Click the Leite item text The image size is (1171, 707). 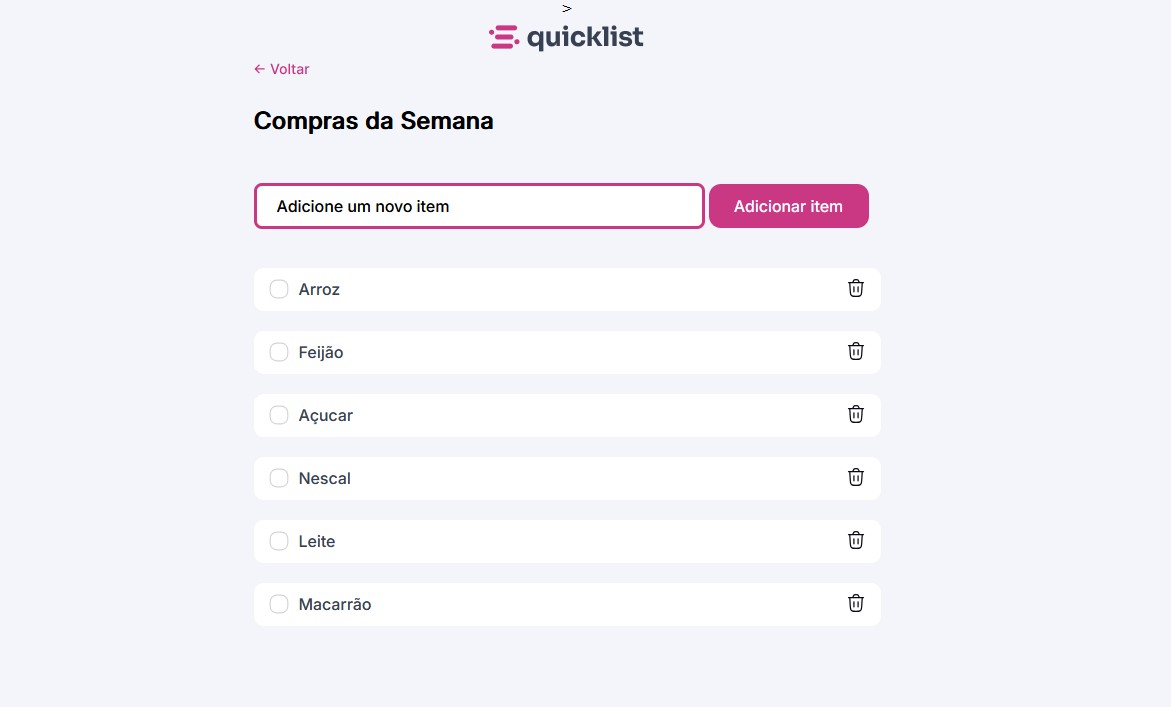(317, 541)
